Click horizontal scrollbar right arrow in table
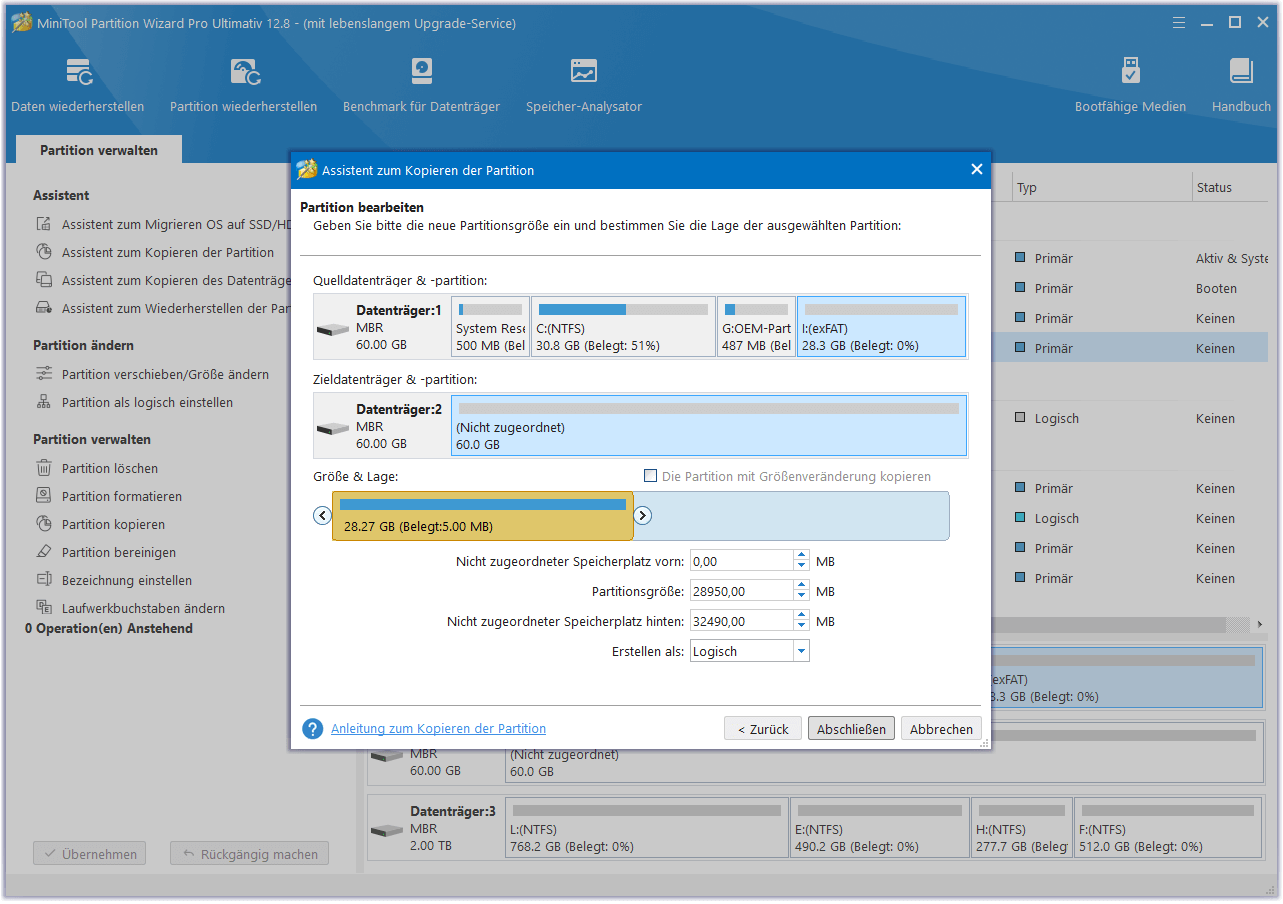 coord(1259,624)
